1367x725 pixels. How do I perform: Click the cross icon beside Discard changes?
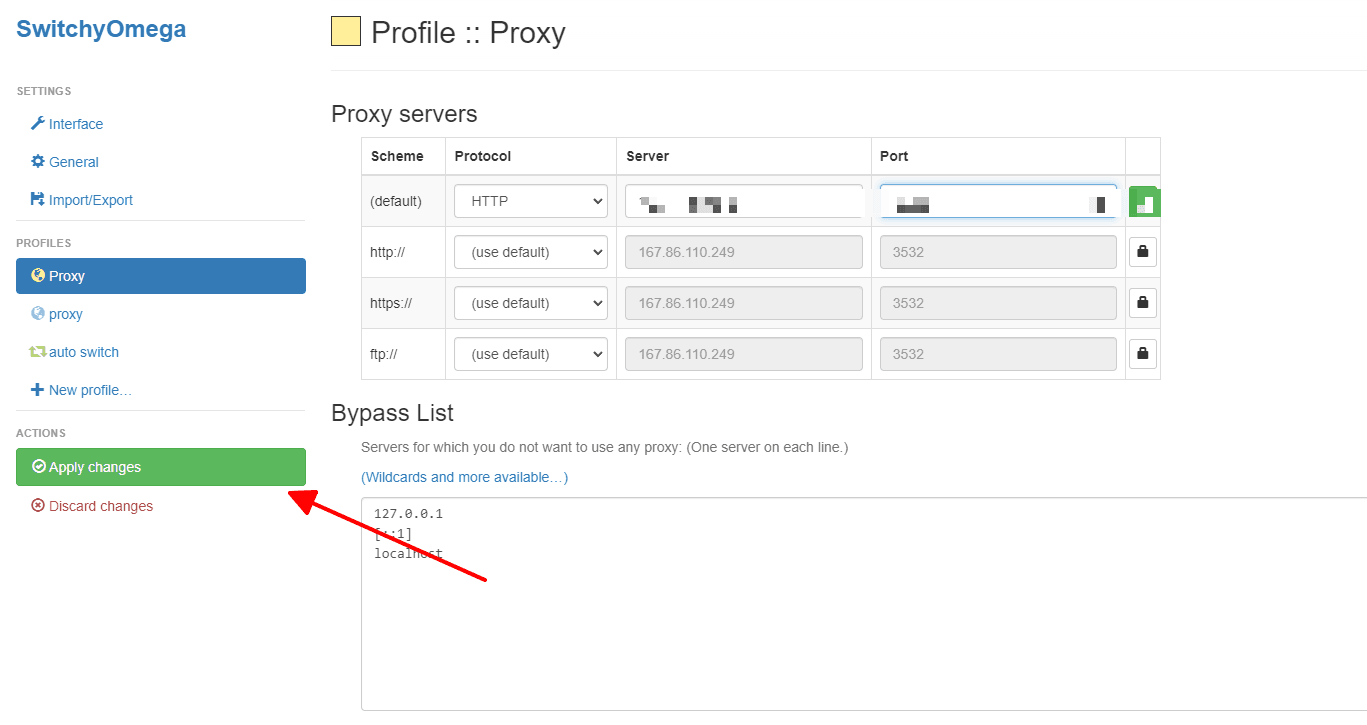(x=39, y=506)
